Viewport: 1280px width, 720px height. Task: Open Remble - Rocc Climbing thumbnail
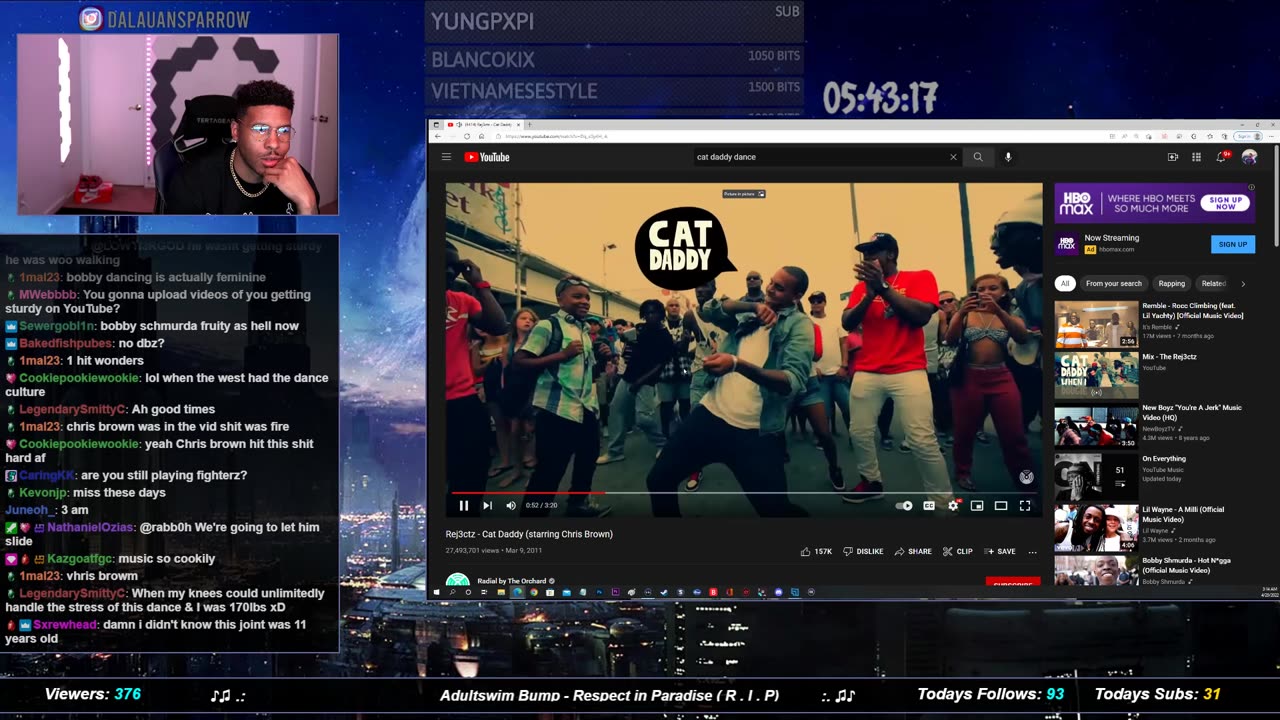1096,324
